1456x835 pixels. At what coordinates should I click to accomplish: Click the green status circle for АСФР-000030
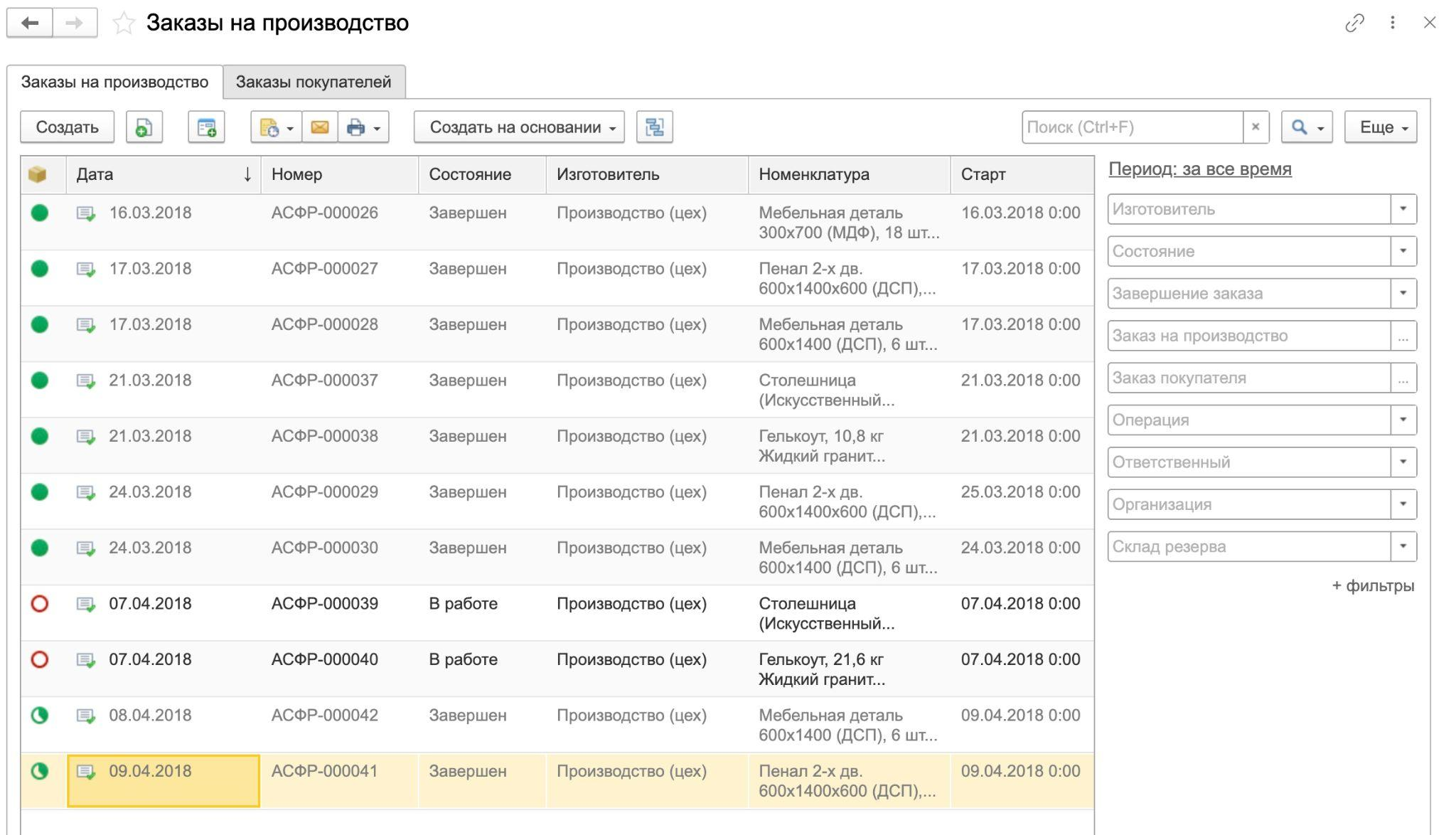click(40, 548)
